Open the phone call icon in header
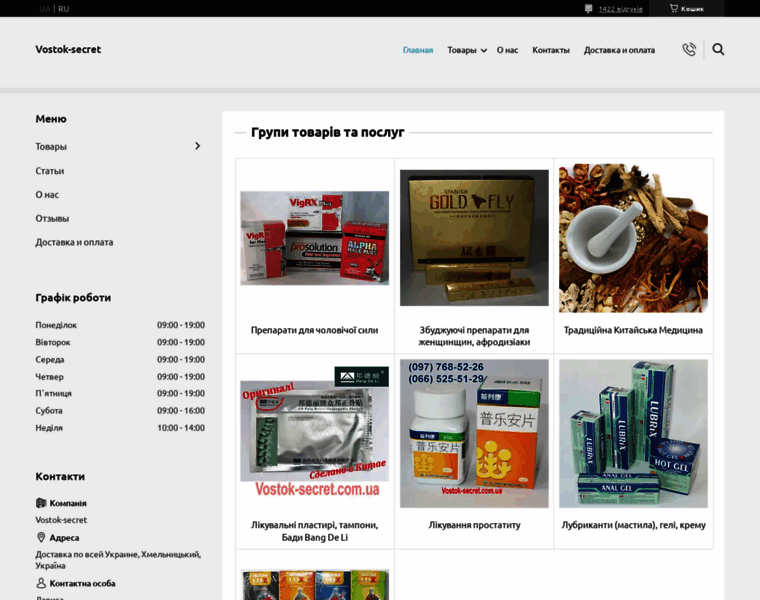 pyautogui.click(x=689, y=49)
